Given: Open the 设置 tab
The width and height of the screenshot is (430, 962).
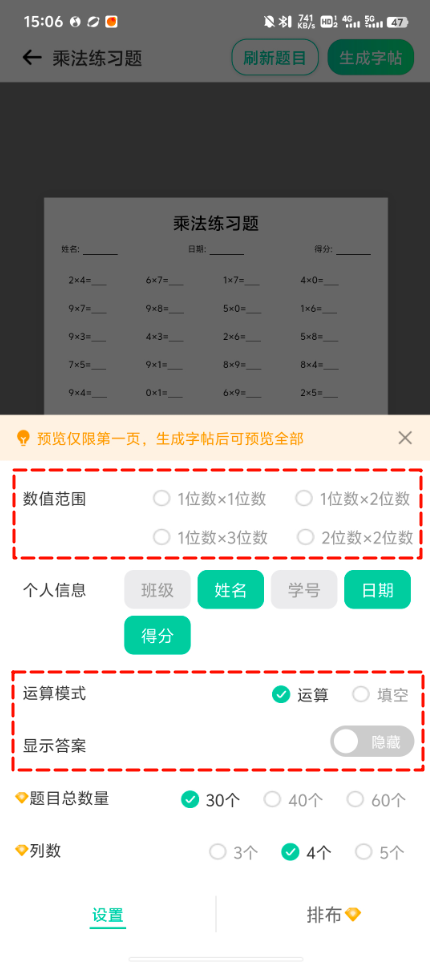Looking at the screenshot, I should tap(108, 915).
